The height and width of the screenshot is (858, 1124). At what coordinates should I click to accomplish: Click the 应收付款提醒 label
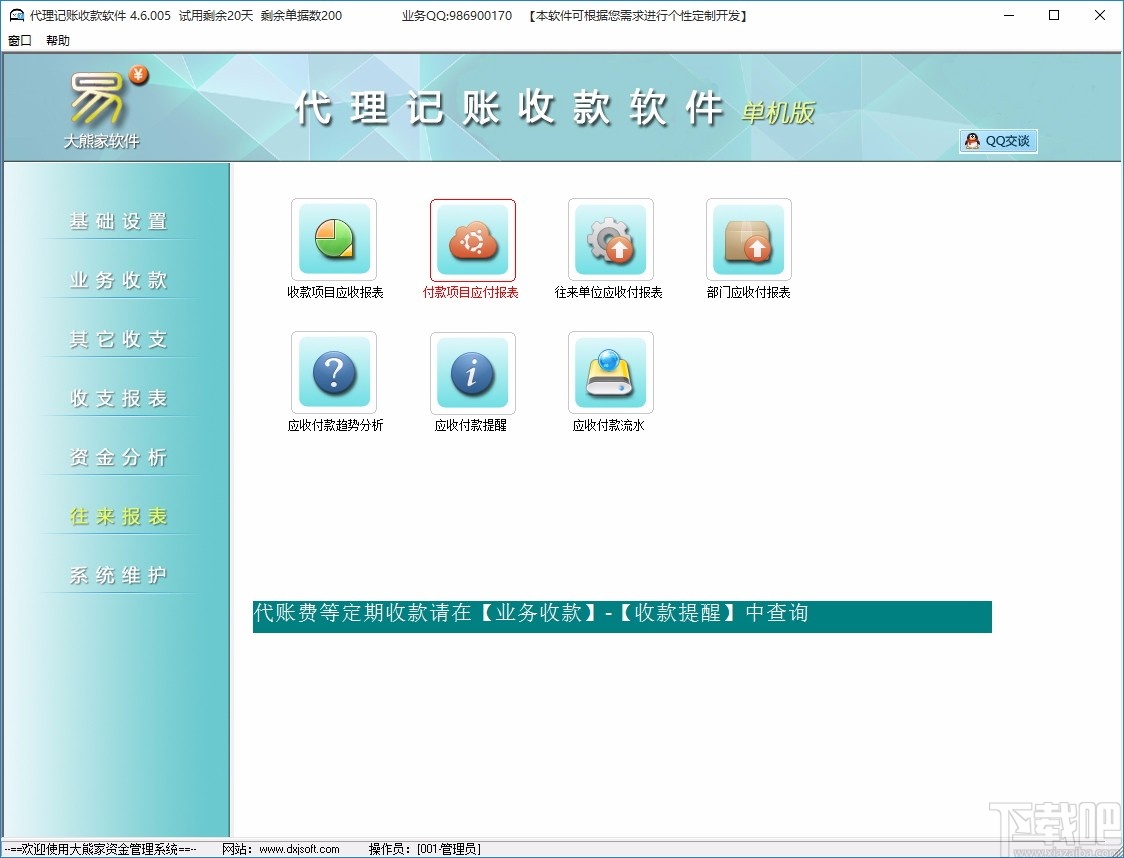(x=471, y=425)
